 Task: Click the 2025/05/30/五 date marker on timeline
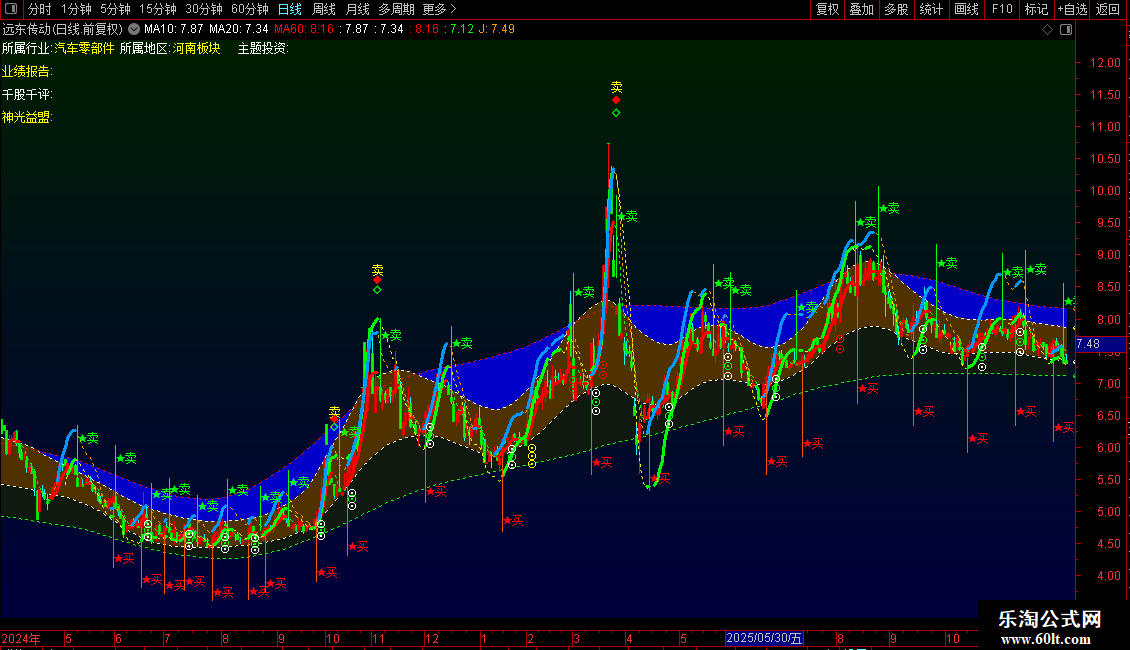764,638
